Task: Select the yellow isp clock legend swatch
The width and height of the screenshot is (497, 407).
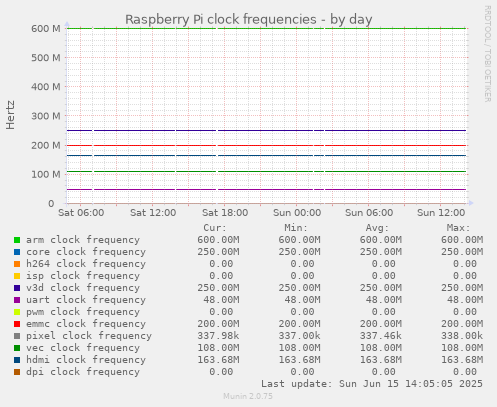Action: [17, 276]
